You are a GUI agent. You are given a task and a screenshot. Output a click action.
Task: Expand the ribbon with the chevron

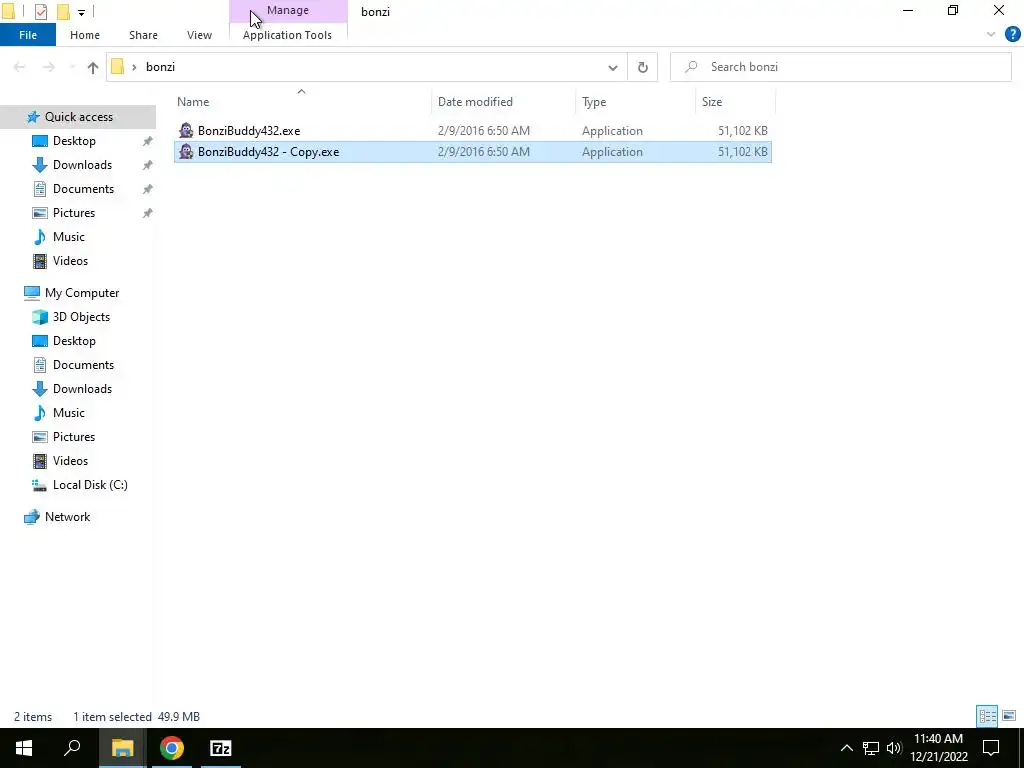coord(991,35)
